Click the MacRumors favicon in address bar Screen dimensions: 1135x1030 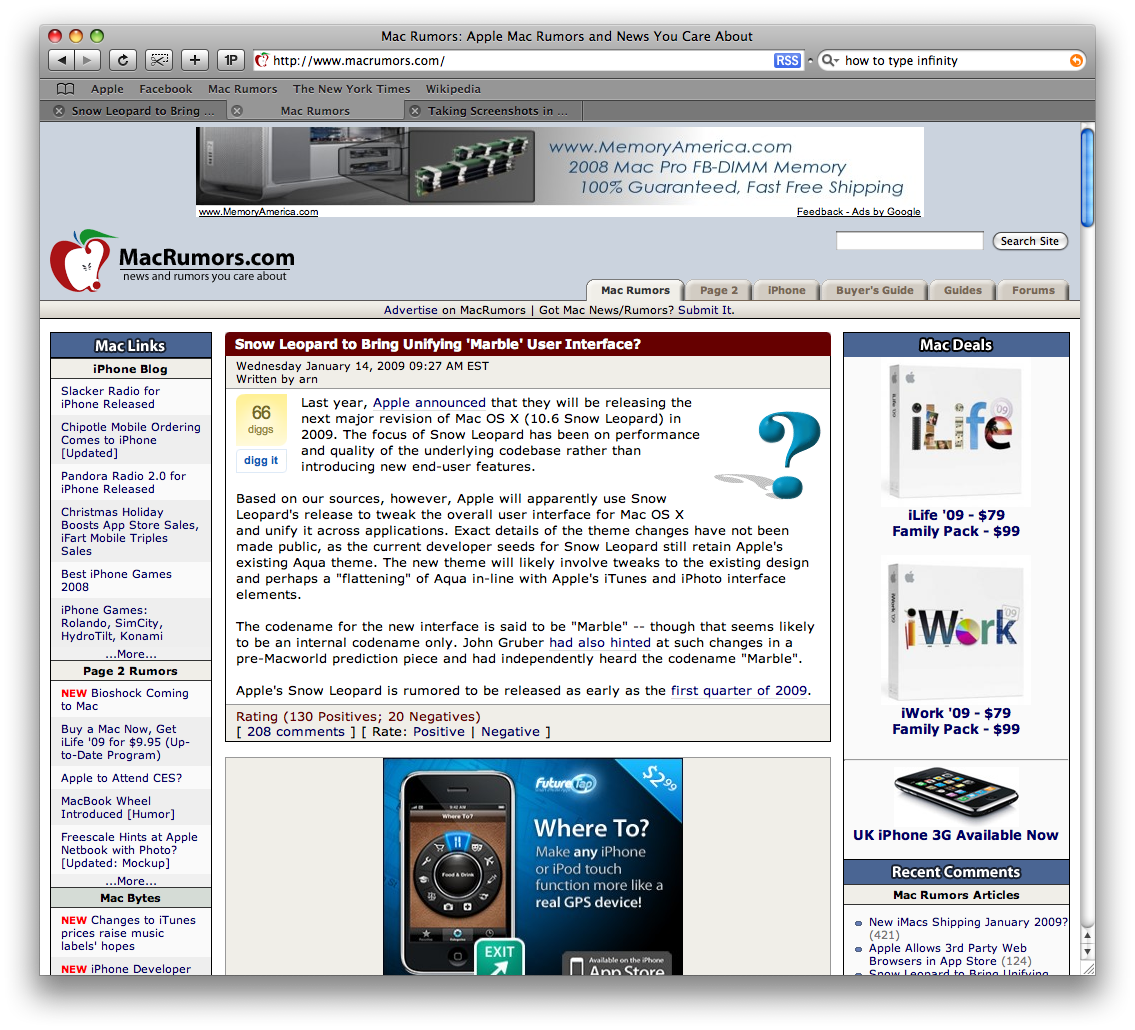point(262,61)
